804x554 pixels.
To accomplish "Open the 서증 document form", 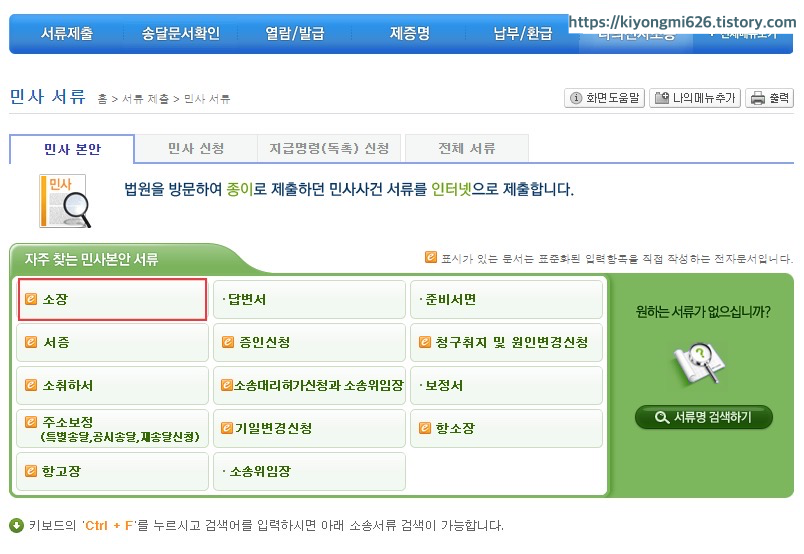I will click(112, 342).
